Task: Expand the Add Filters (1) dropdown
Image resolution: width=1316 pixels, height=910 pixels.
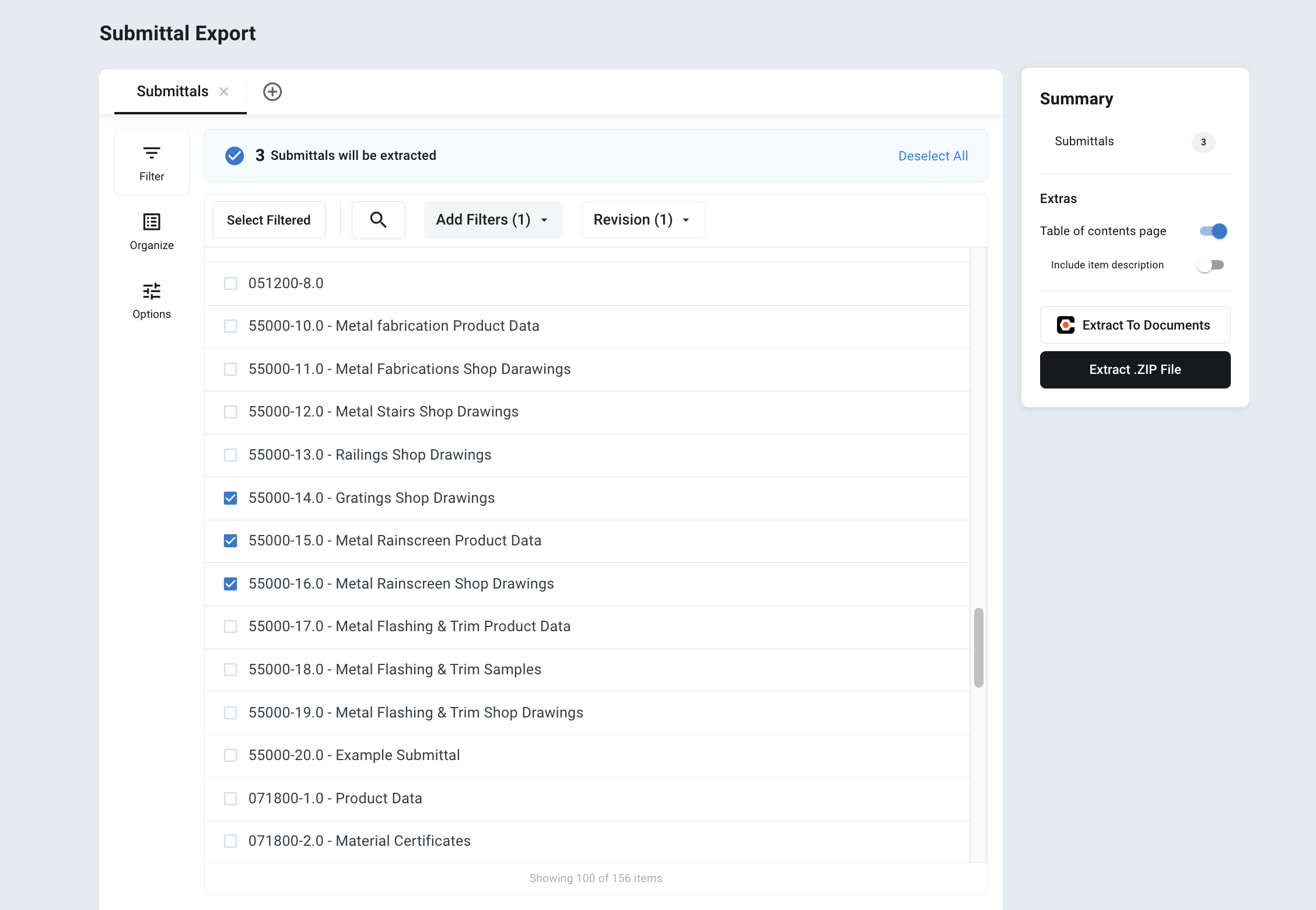Action: coord(493,220)
